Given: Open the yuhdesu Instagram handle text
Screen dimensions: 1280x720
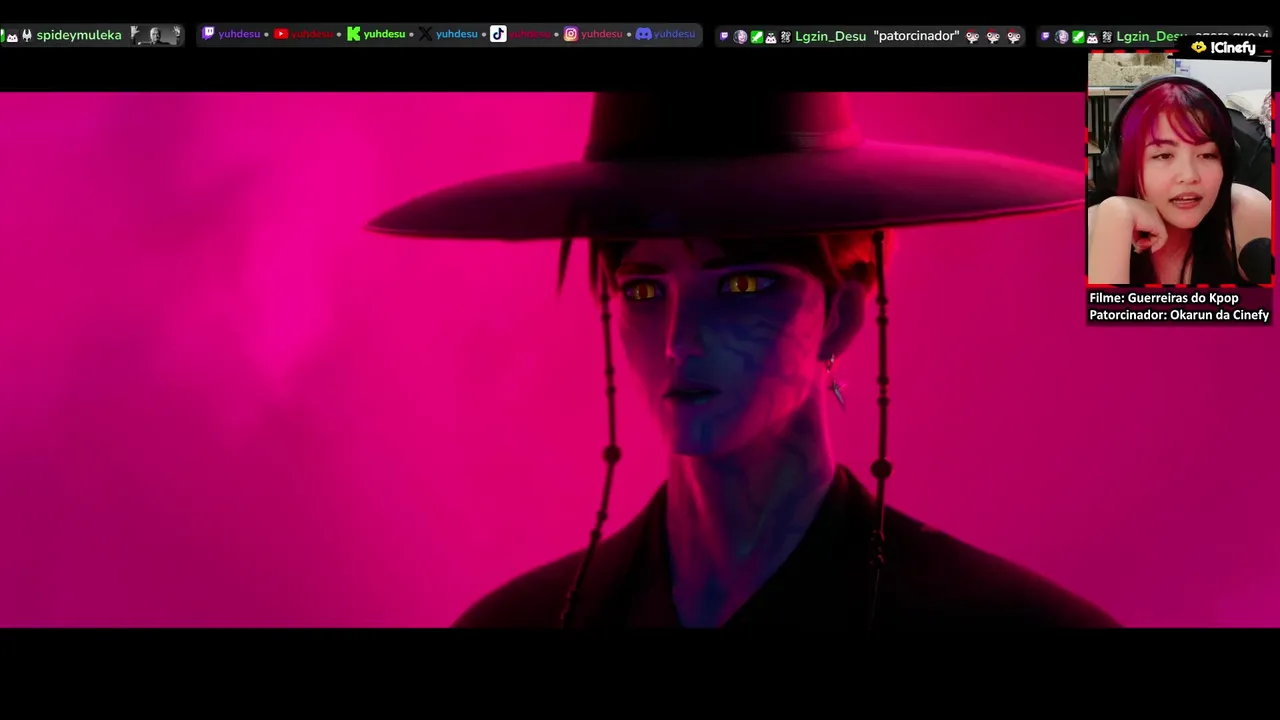Looking at the screenshot, I should click(x=602, y=34).
